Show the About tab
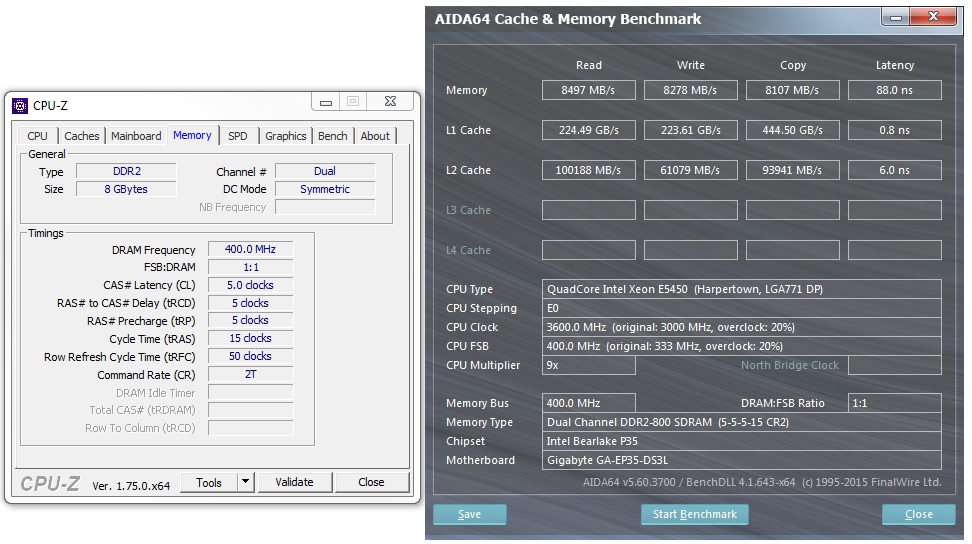The image size is (972, 544). tap(375, 136)
